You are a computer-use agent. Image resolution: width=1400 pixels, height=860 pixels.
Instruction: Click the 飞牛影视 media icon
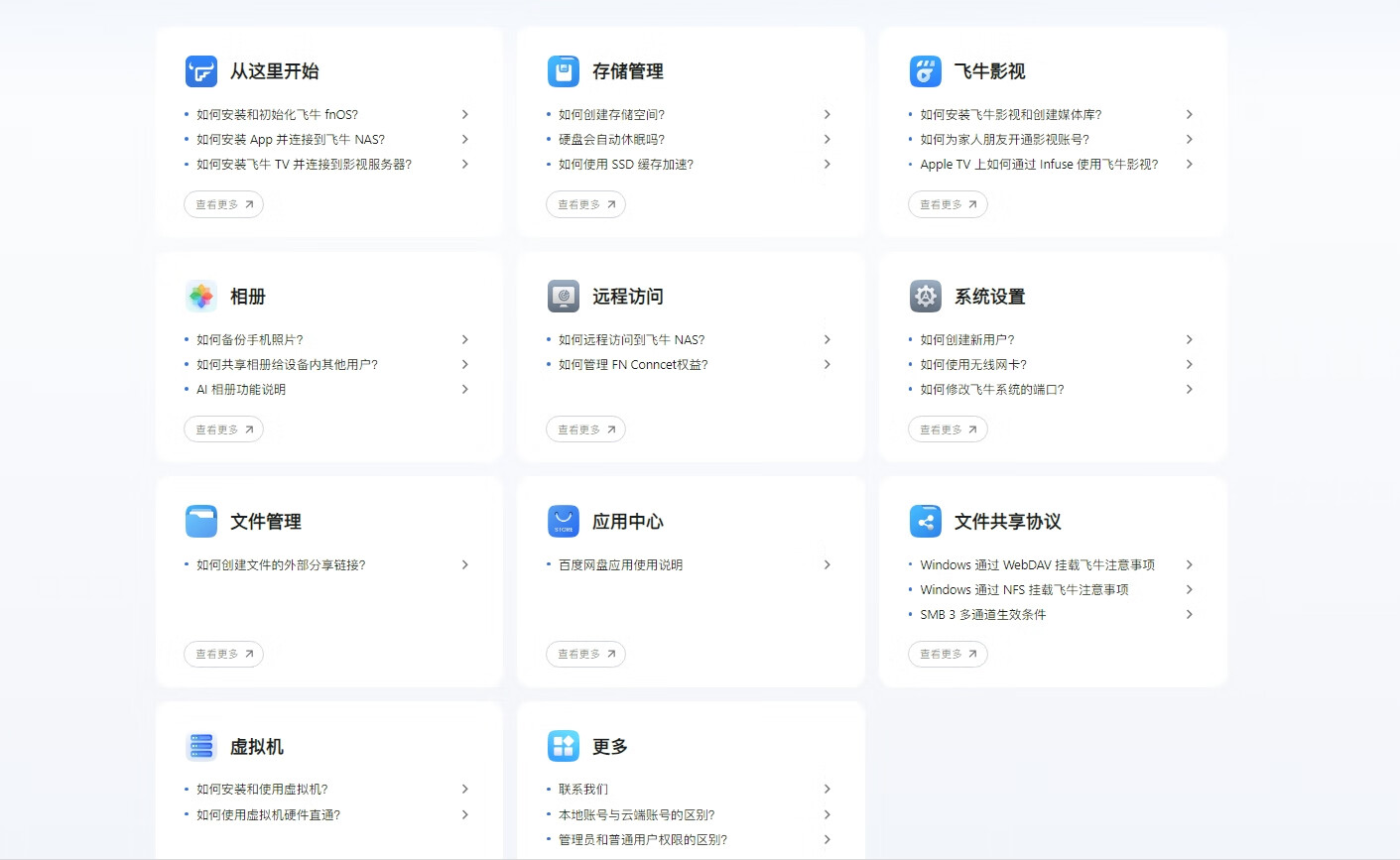coord(926,71)
